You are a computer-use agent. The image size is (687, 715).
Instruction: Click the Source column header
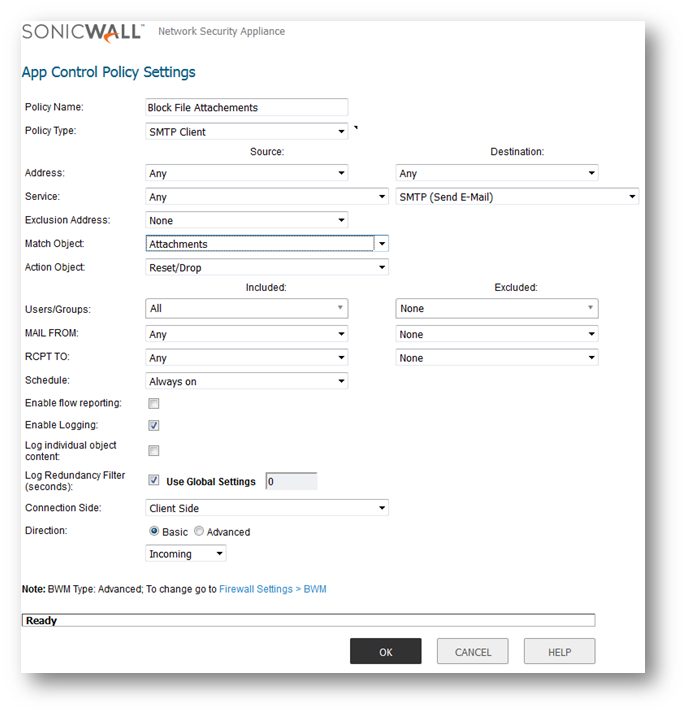[267, 151]
